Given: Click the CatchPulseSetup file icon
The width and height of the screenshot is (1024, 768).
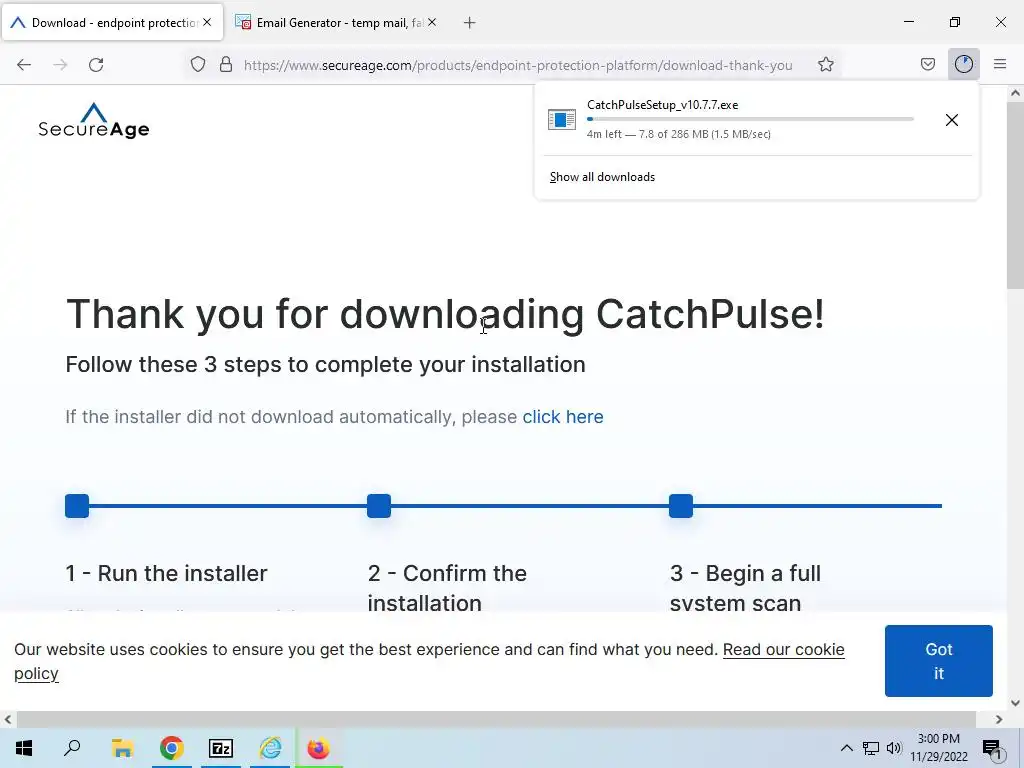Looking at the screenshot, I should pos(562,120).
